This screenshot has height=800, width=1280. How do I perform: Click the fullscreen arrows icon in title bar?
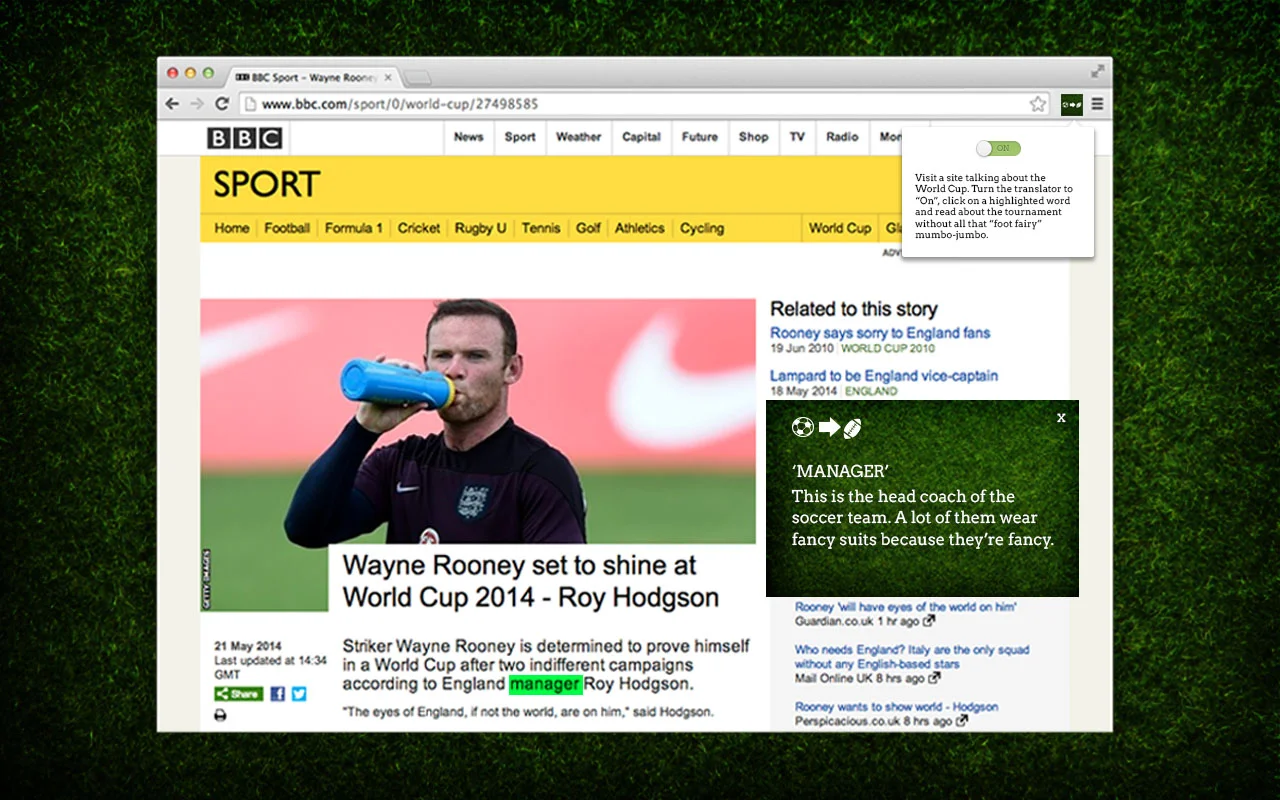point(1098,71)
